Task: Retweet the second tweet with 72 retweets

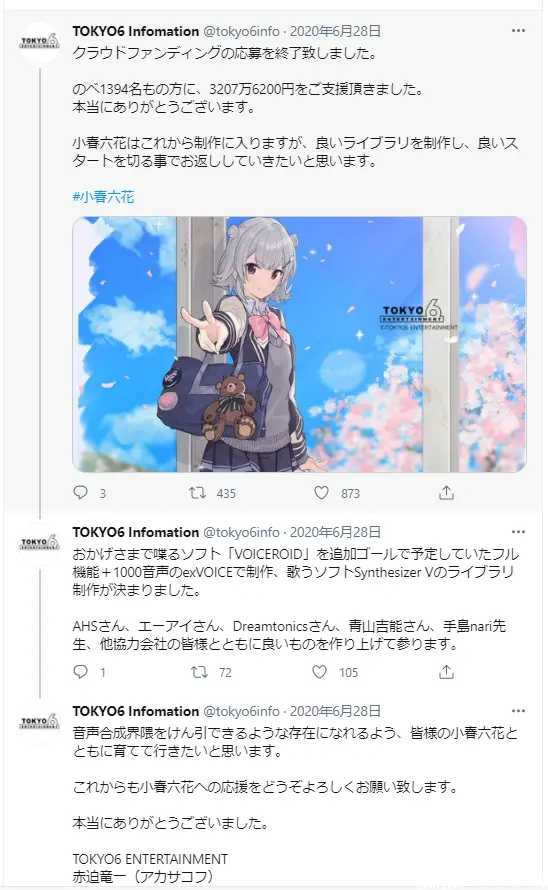Action: tap(199, 672)
